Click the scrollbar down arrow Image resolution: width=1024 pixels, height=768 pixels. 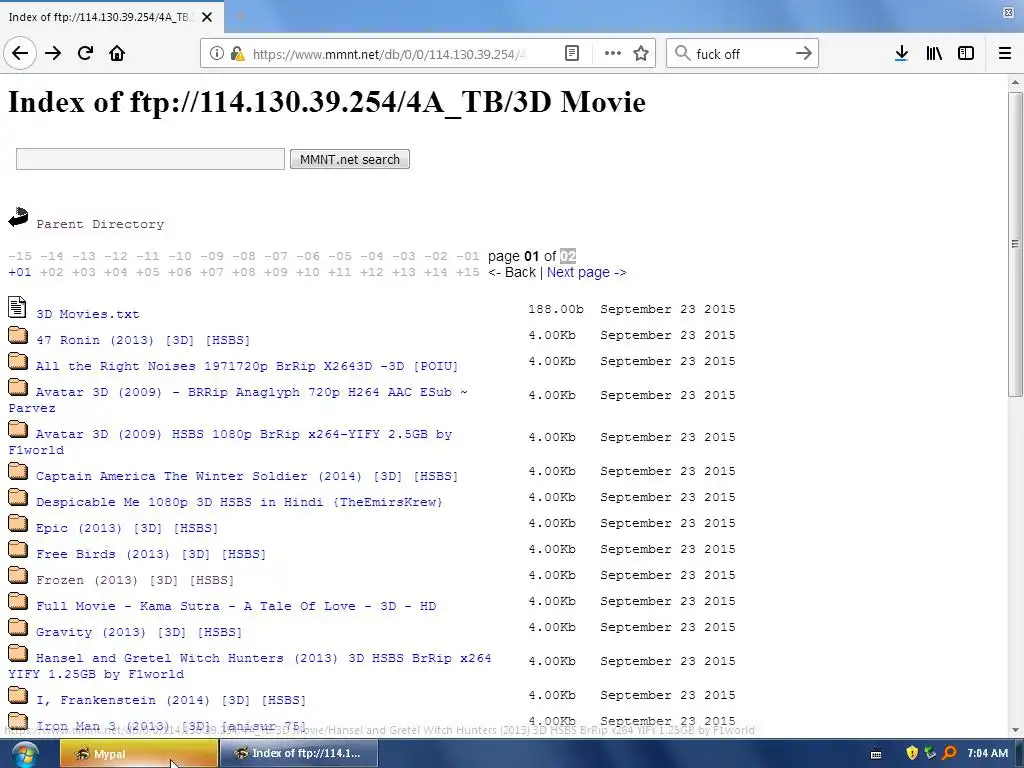1015,730
